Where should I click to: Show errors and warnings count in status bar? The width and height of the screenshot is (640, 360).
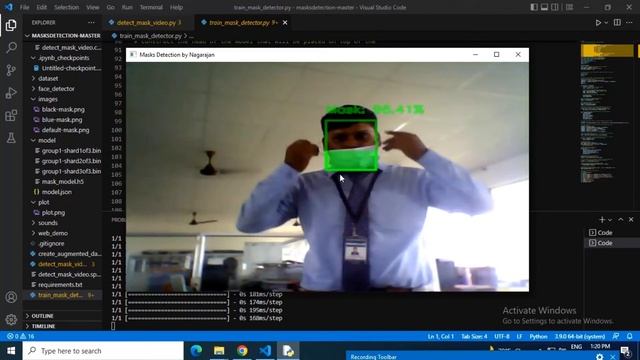tap(20, 336)
